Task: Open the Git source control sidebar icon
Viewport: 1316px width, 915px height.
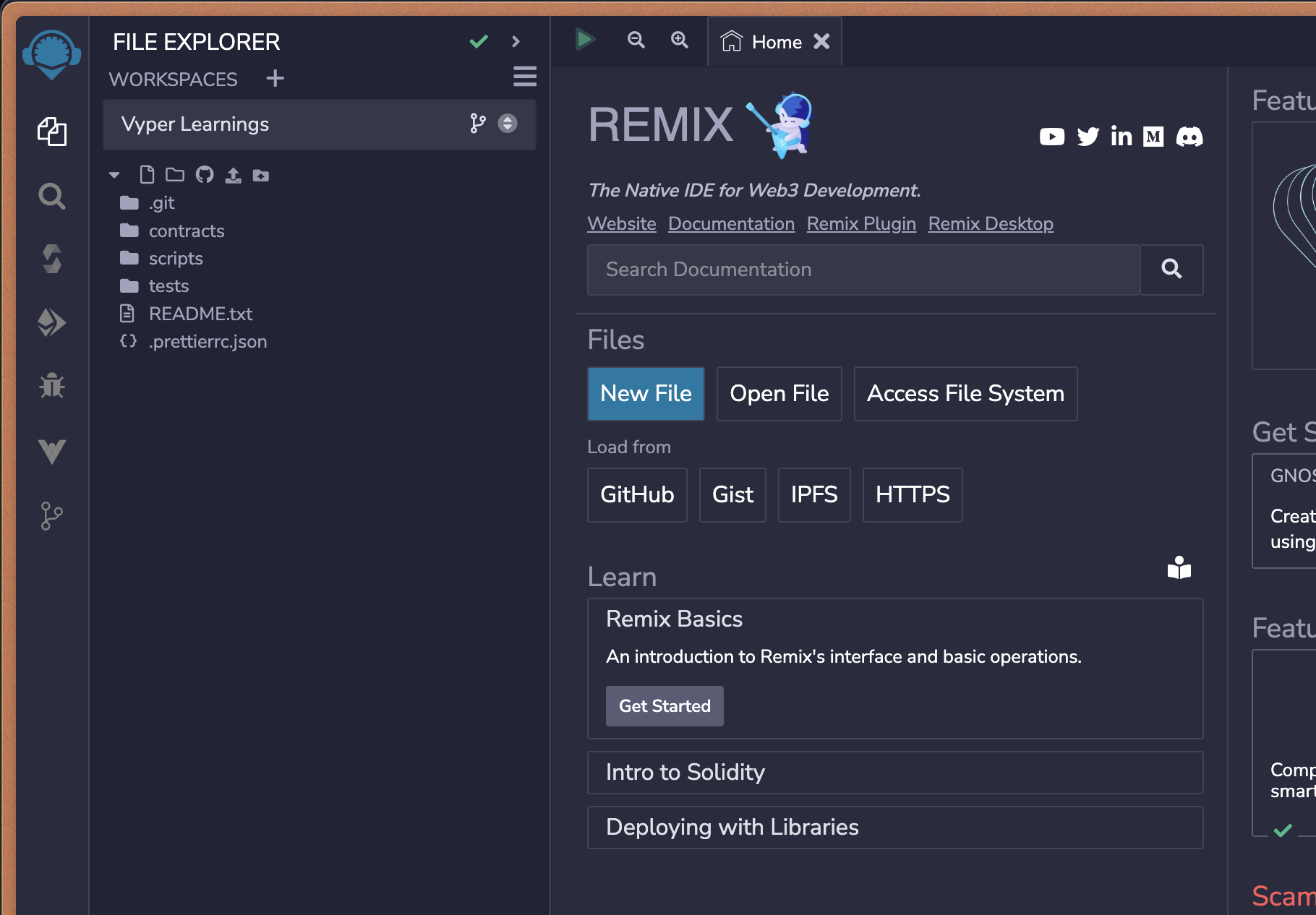Action: 51,516
